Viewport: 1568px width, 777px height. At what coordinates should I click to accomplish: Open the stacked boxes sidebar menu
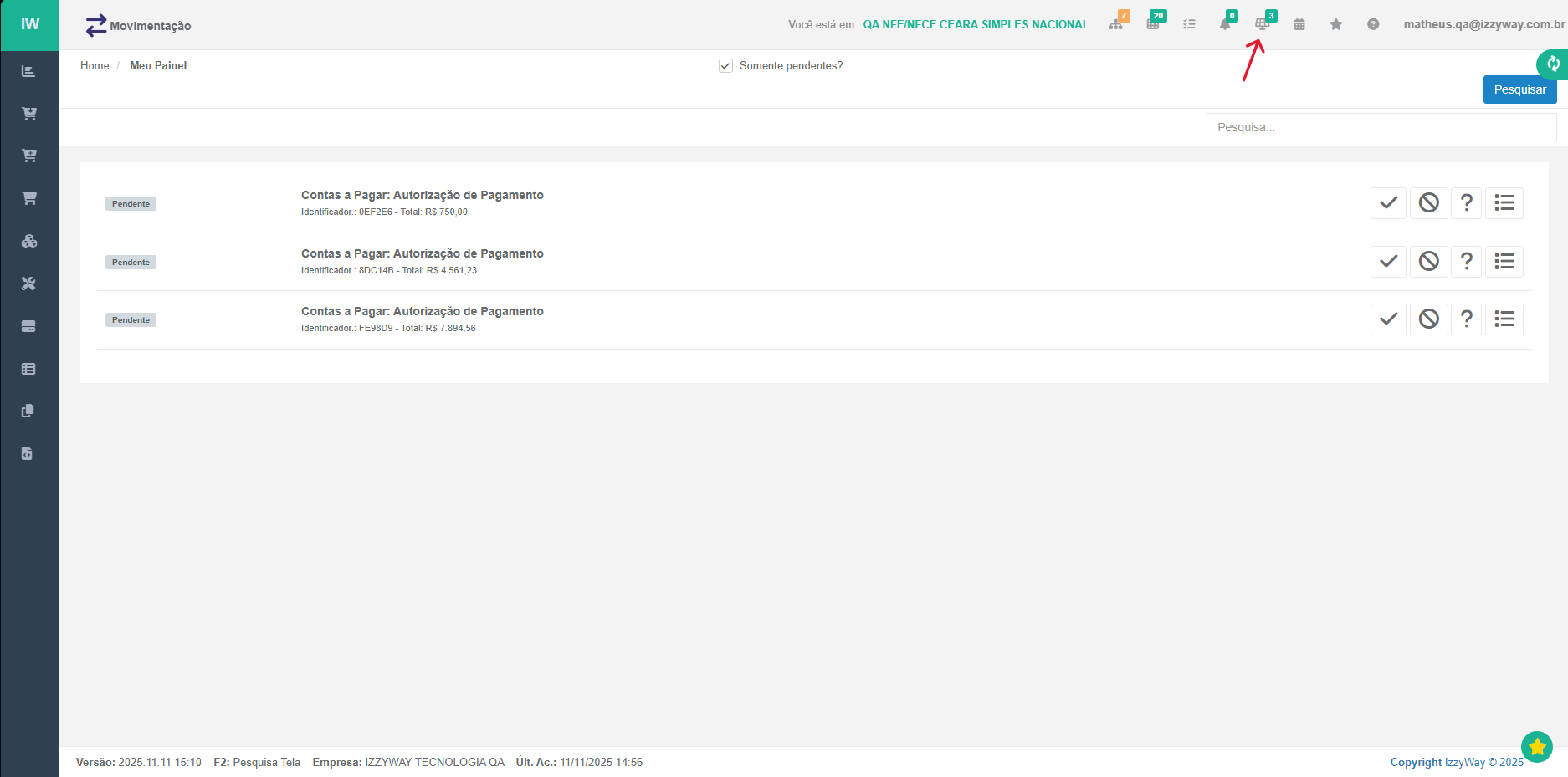point(29,241)
